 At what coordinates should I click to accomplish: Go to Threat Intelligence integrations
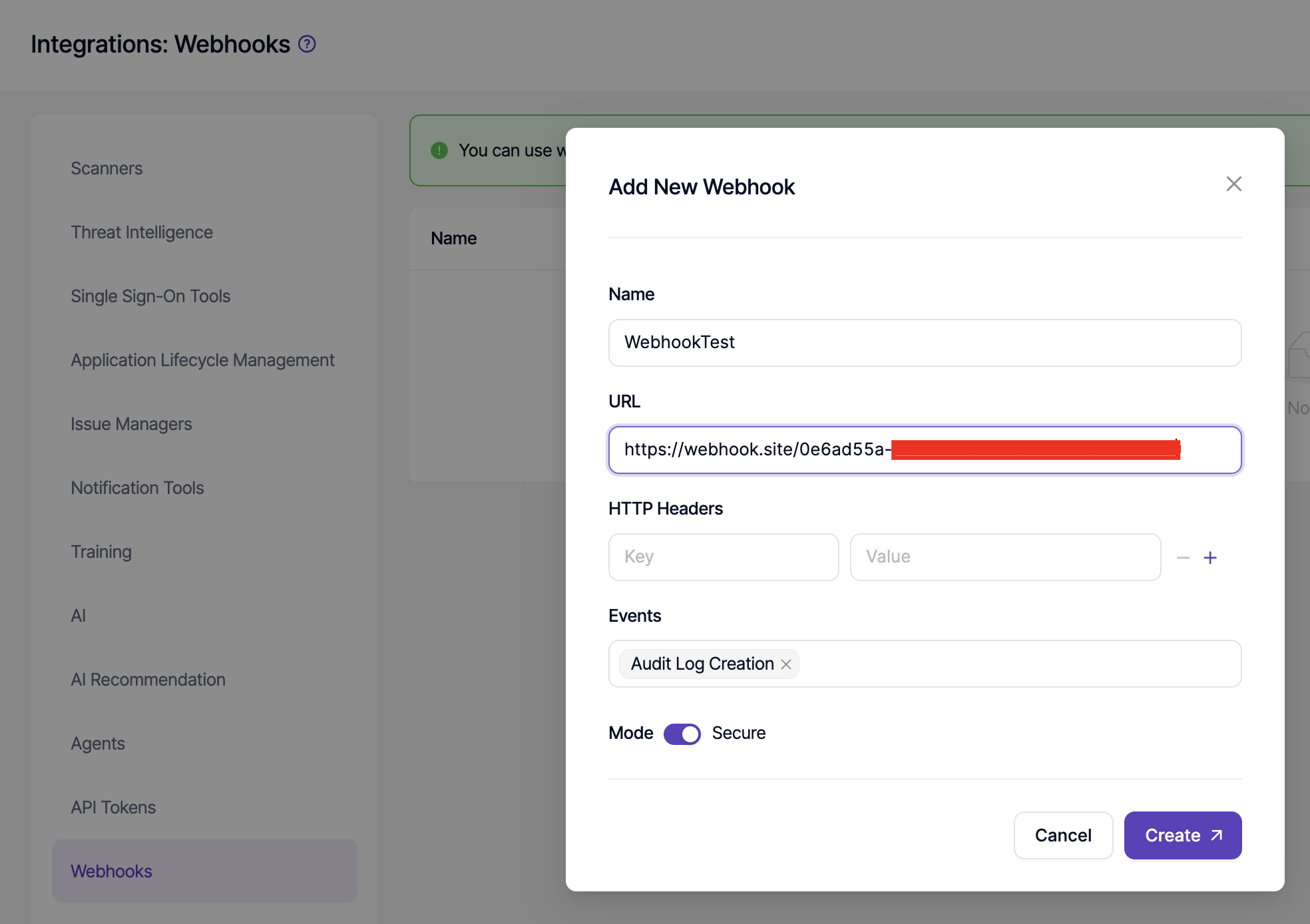click(x=142, y=232)
